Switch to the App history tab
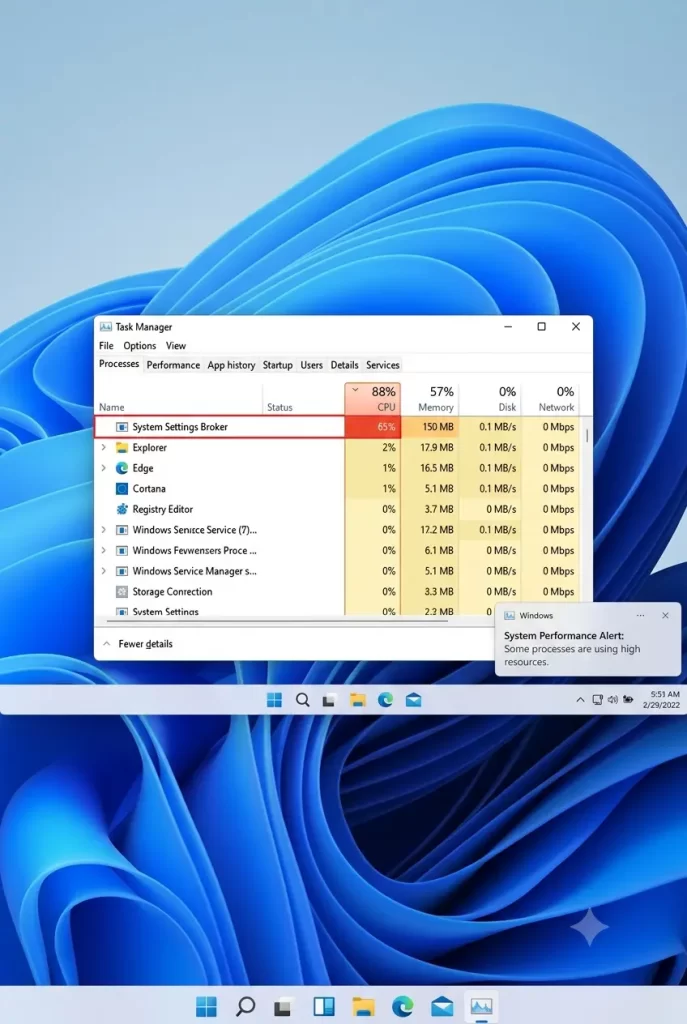Viewport: 687px width, 1024px height. (x=231, y=365)
